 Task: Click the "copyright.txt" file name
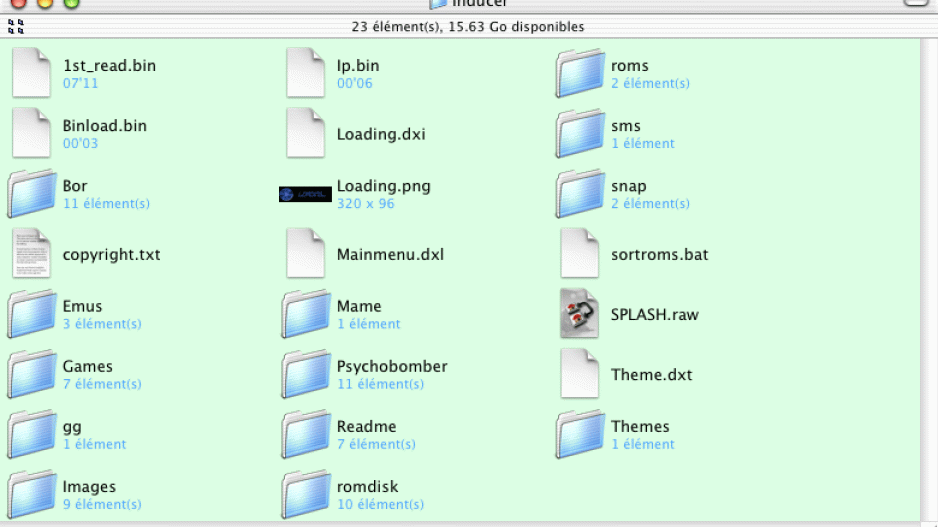111,254
